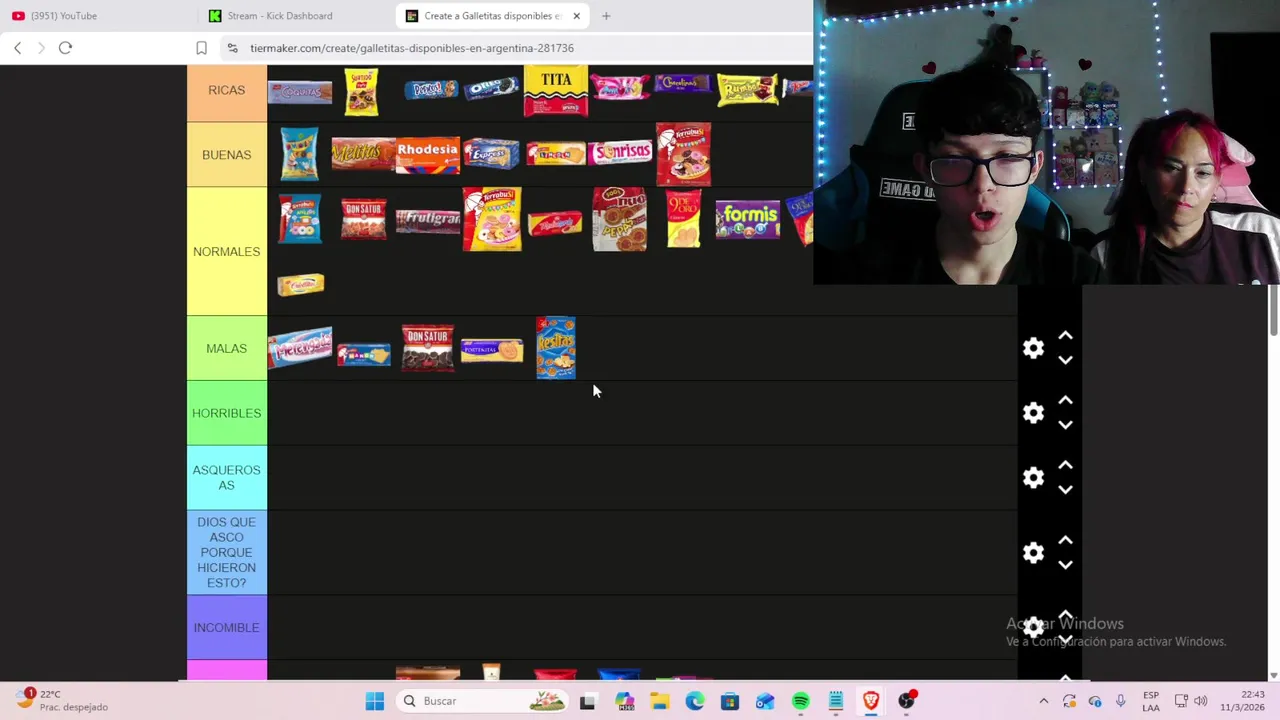Open Microsoft Store from the taskbar
Image resolution: width=1280 pixels, height=720 pixels.
pos(730,701)
